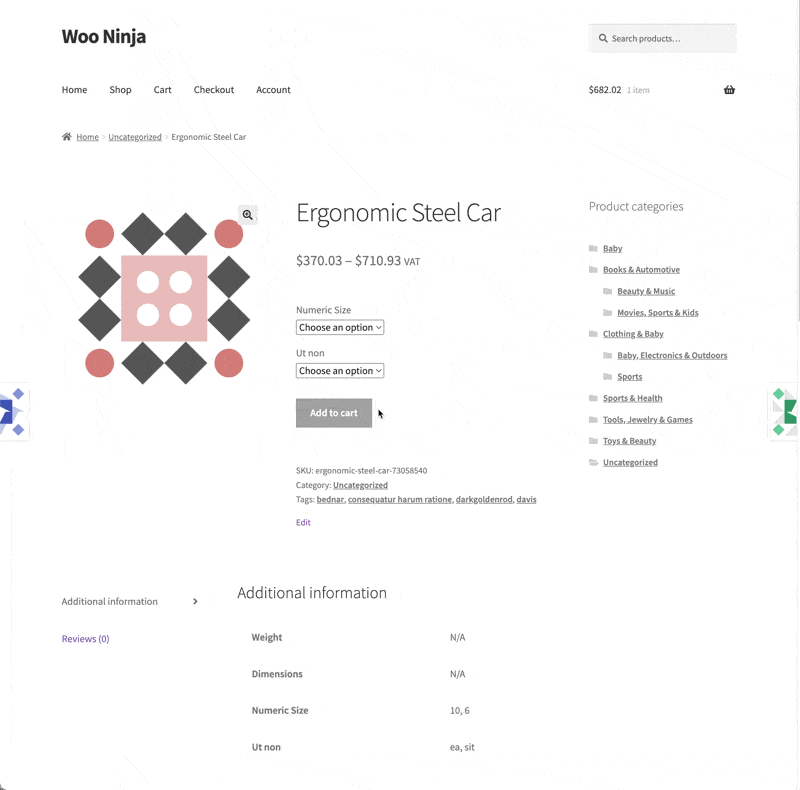Open the Shop menu item
The height and width of the screenshot is (790, 800).
click(120, 90)
